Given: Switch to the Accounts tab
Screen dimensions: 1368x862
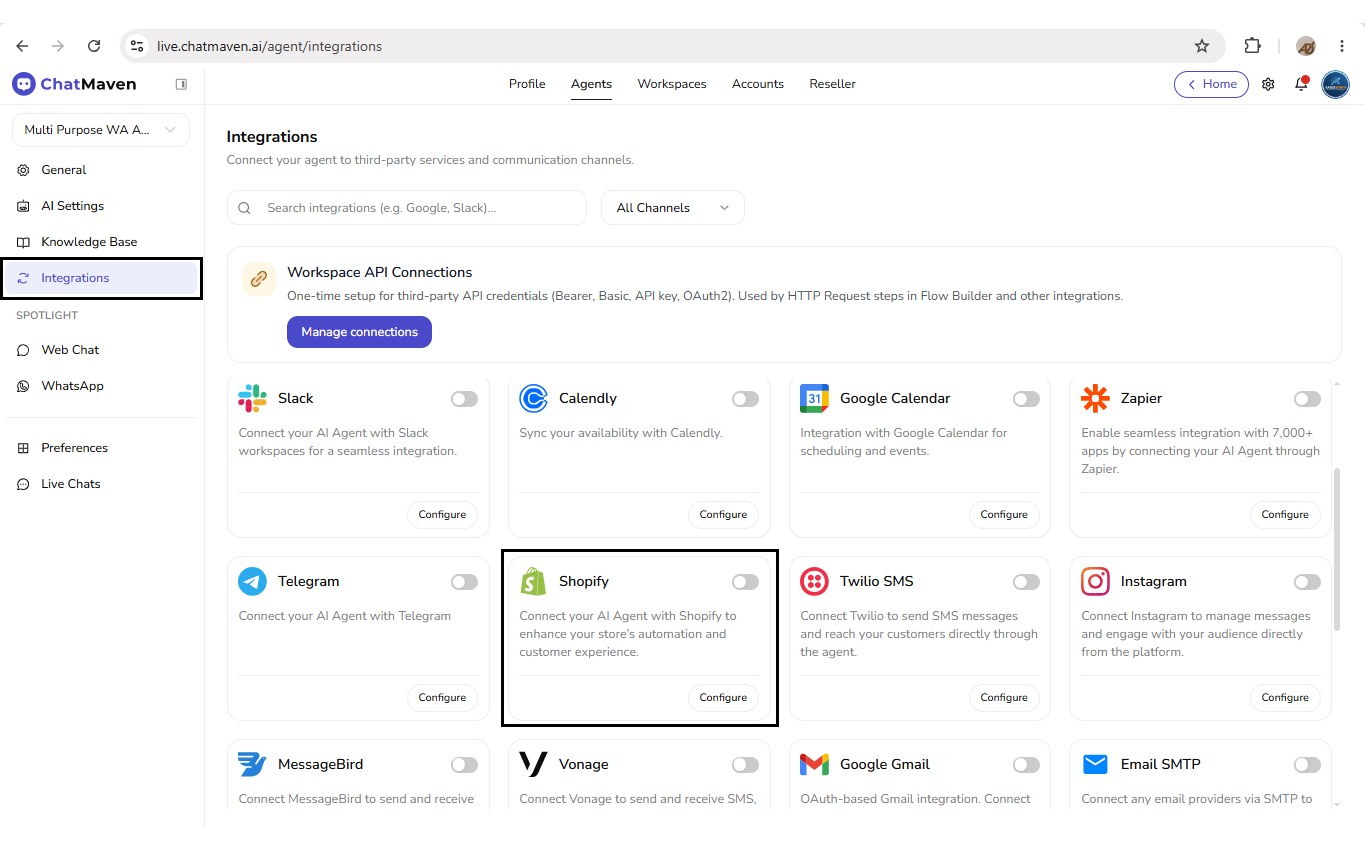Looking at the screenshot, I should (x=758, y=84).
